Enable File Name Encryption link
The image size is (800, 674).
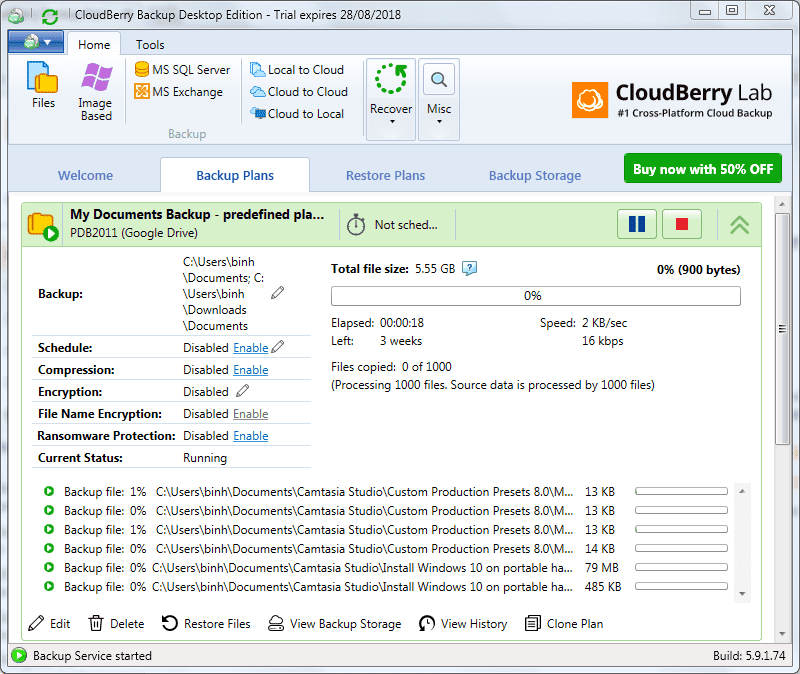pos(251,414)
